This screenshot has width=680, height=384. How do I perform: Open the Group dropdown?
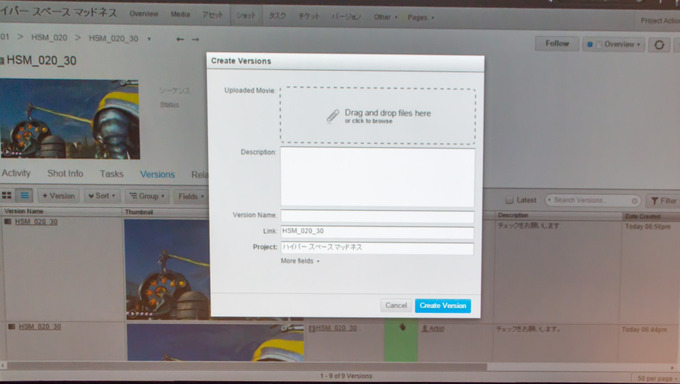click(147, 197)
